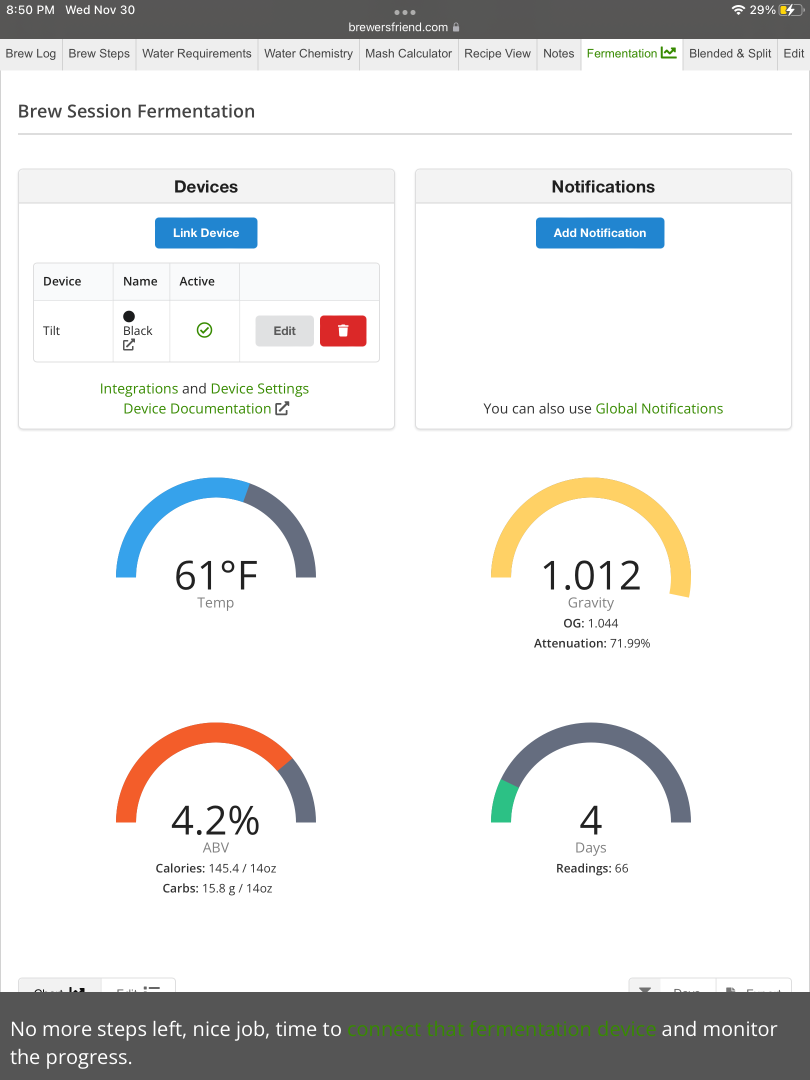The image size is (810, 1080).
Task: Edit the Tilt device entry
Action: point(284,331)
